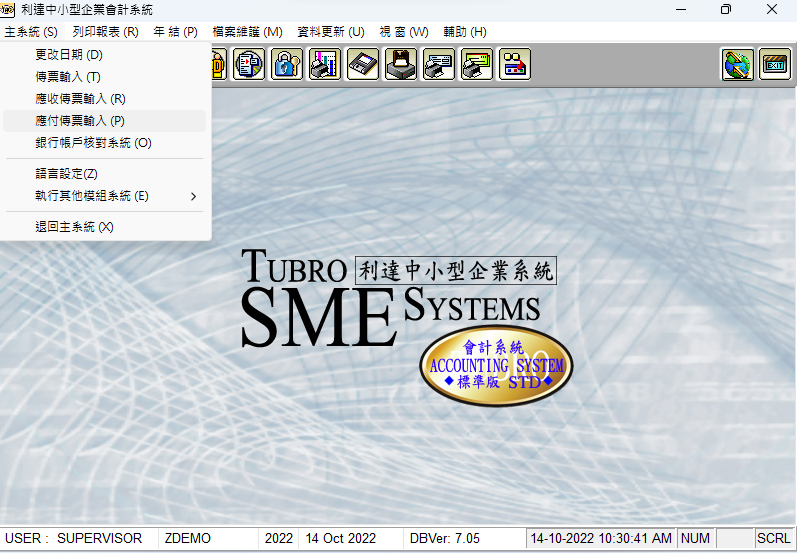The image size is (797, 553).
Task: Click the floppy disk toolbar icon
Action: [x=363, y=64]
